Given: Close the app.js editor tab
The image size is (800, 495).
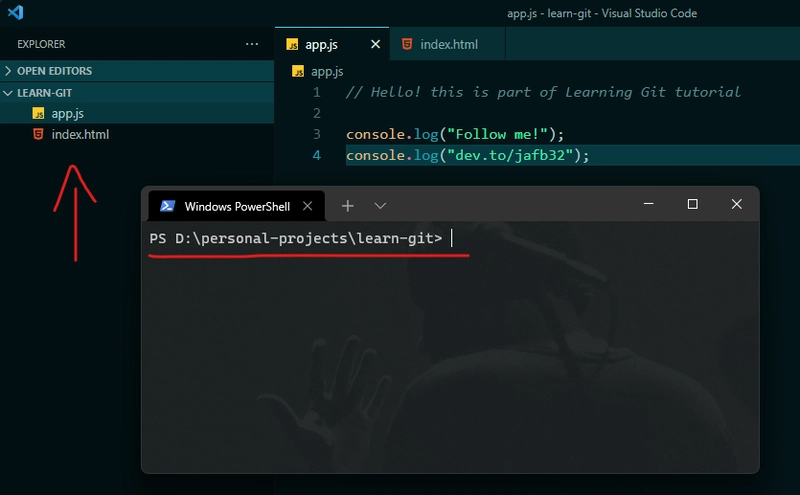Looking at the screenshot, I should point(376,44).
